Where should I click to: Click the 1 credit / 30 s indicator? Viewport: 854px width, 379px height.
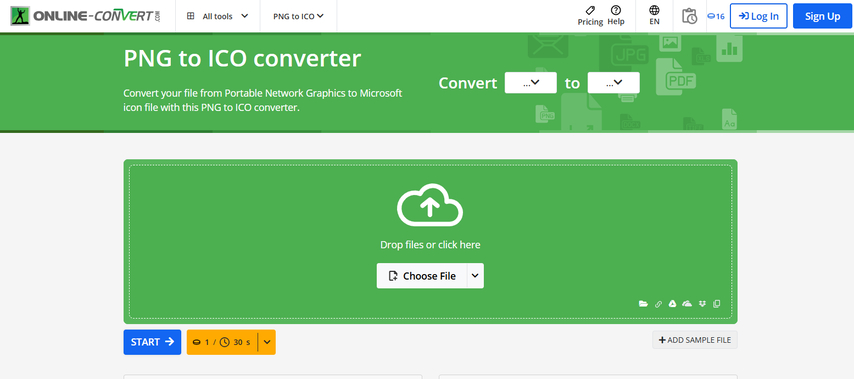click(222, 342)
